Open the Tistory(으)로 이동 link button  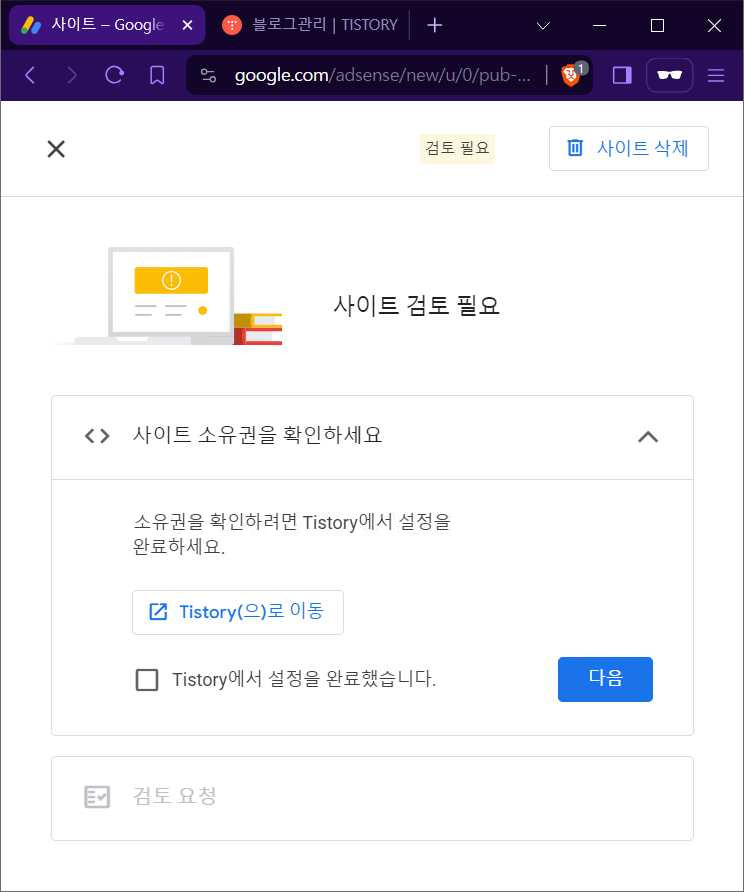[x=238, y=612]
